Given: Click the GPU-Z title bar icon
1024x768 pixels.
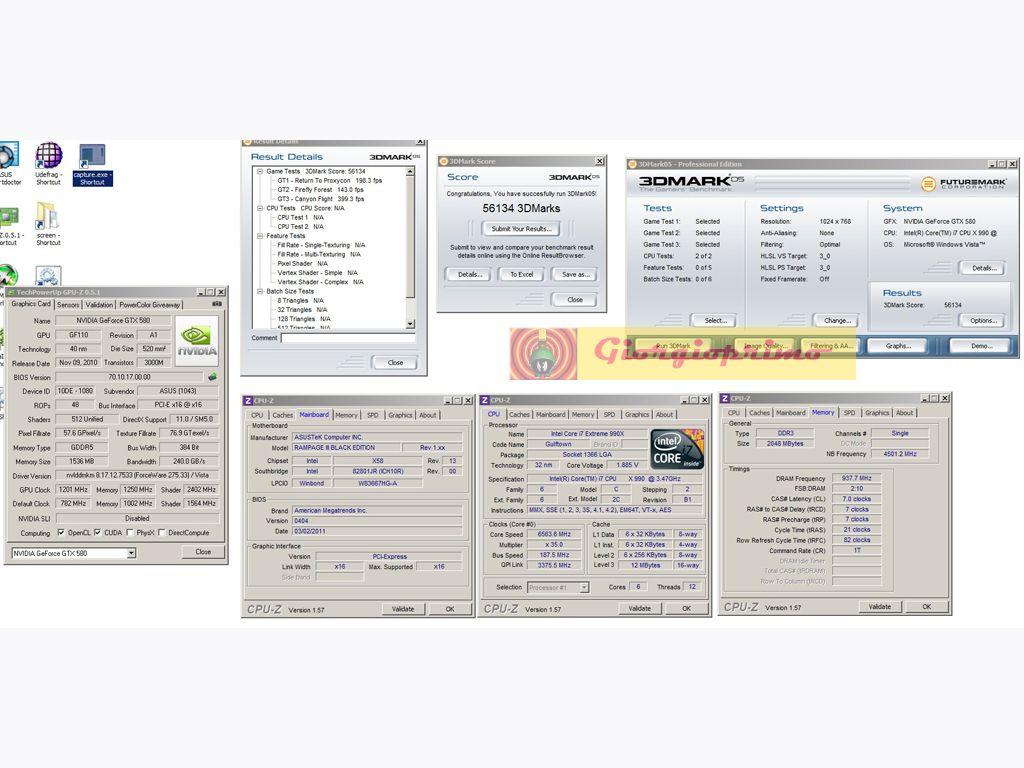Looking at the screenshot, I should pos(10,292).
